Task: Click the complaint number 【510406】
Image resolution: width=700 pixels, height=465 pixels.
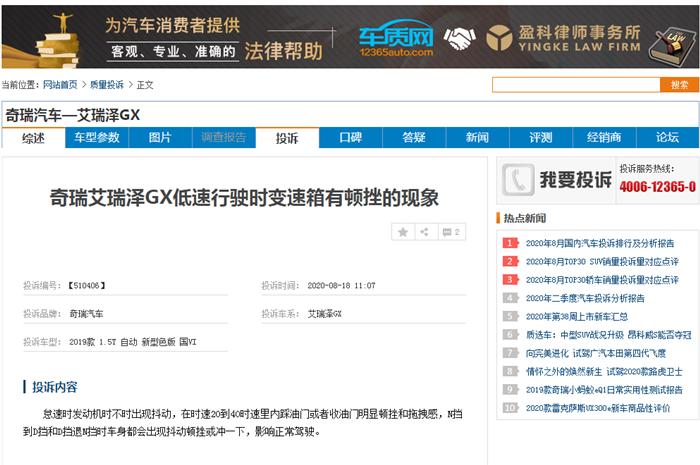Action: pyautogui.click(x=87, y=286)
